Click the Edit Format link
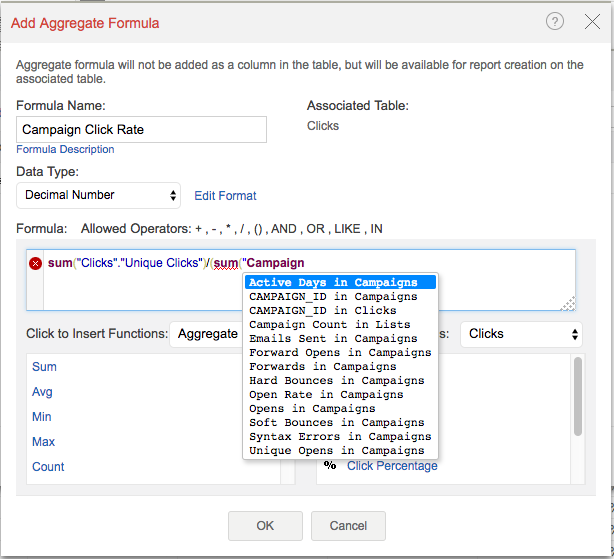This screenshot has width=614, height=559. 225,196
